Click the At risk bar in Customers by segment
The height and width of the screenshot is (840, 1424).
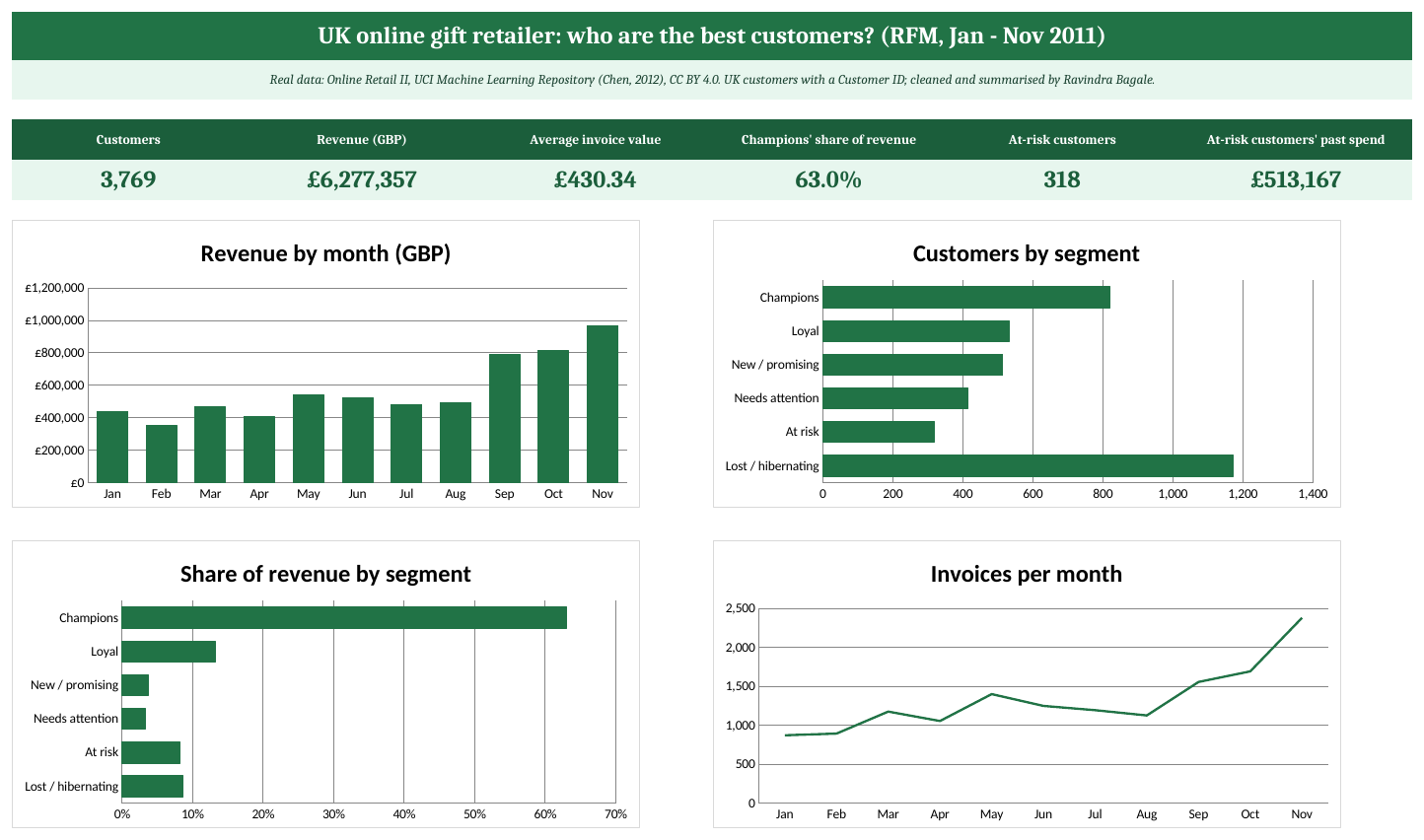coord(879,432)
